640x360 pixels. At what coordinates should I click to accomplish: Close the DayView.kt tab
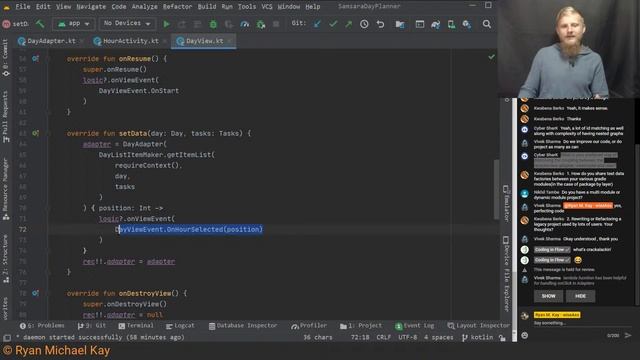(x=230, y=41)
